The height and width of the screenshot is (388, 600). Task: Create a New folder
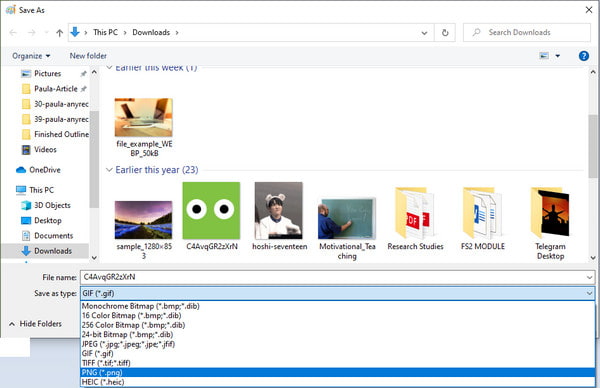[x=88, y=56]
